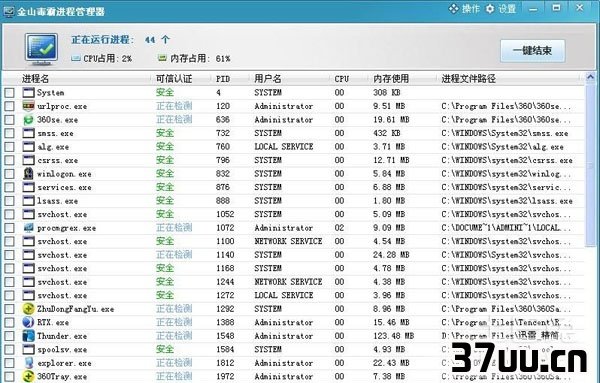Click the services.exe window icon
600x383 pixels.
pos(28,187)
